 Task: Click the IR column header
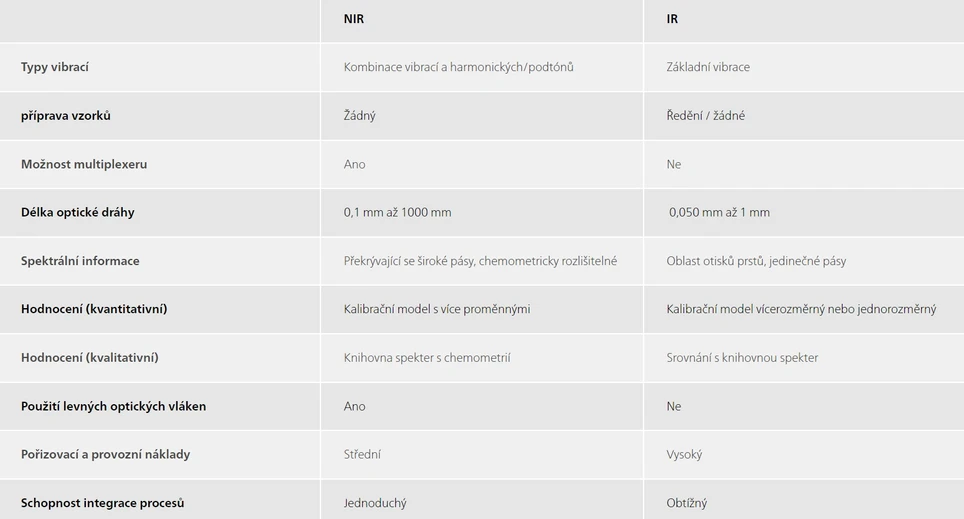pos(672,19)
